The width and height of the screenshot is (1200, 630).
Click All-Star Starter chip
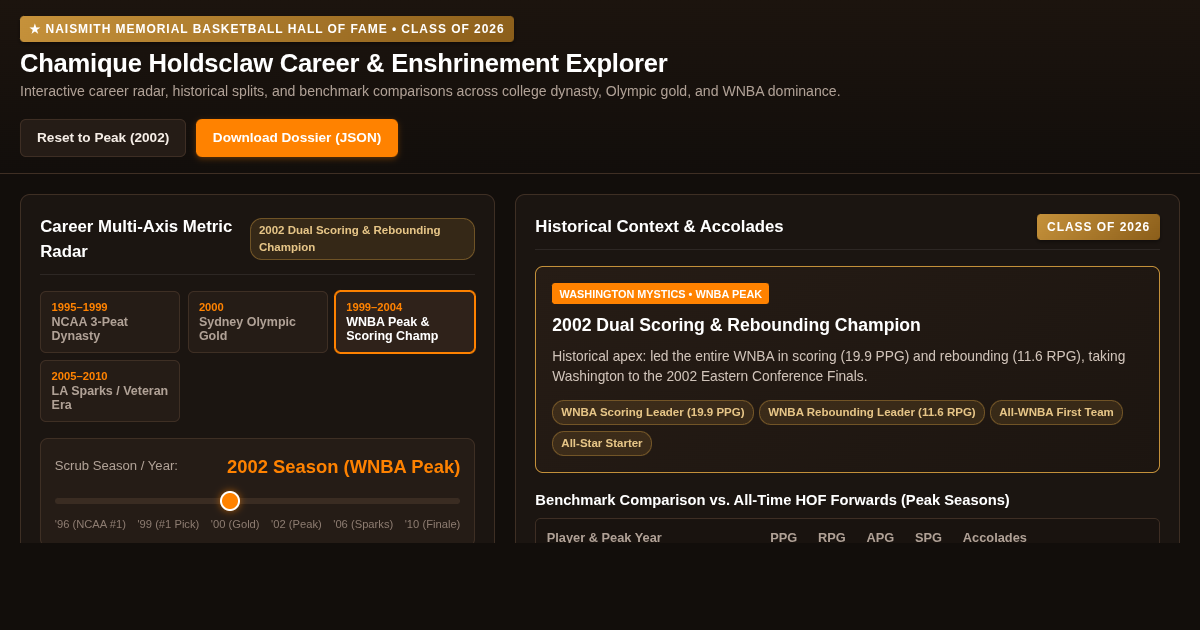602,443
